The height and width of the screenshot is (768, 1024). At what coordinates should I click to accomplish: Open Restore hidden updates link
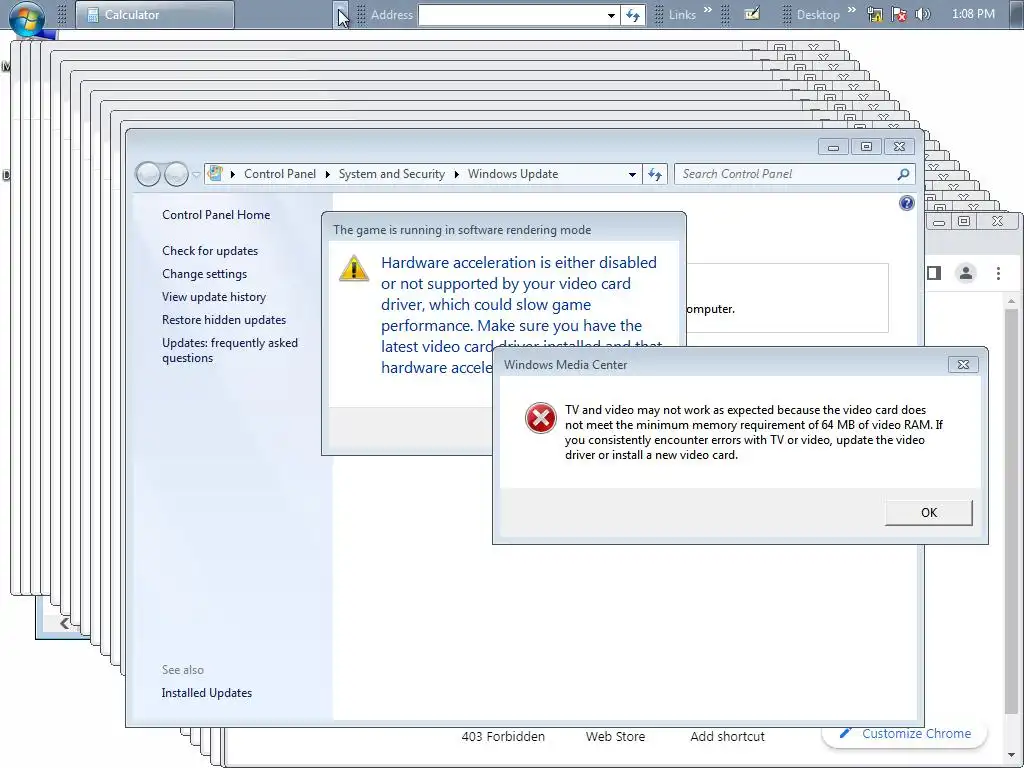pyautogui.click(x=224, y=320)
